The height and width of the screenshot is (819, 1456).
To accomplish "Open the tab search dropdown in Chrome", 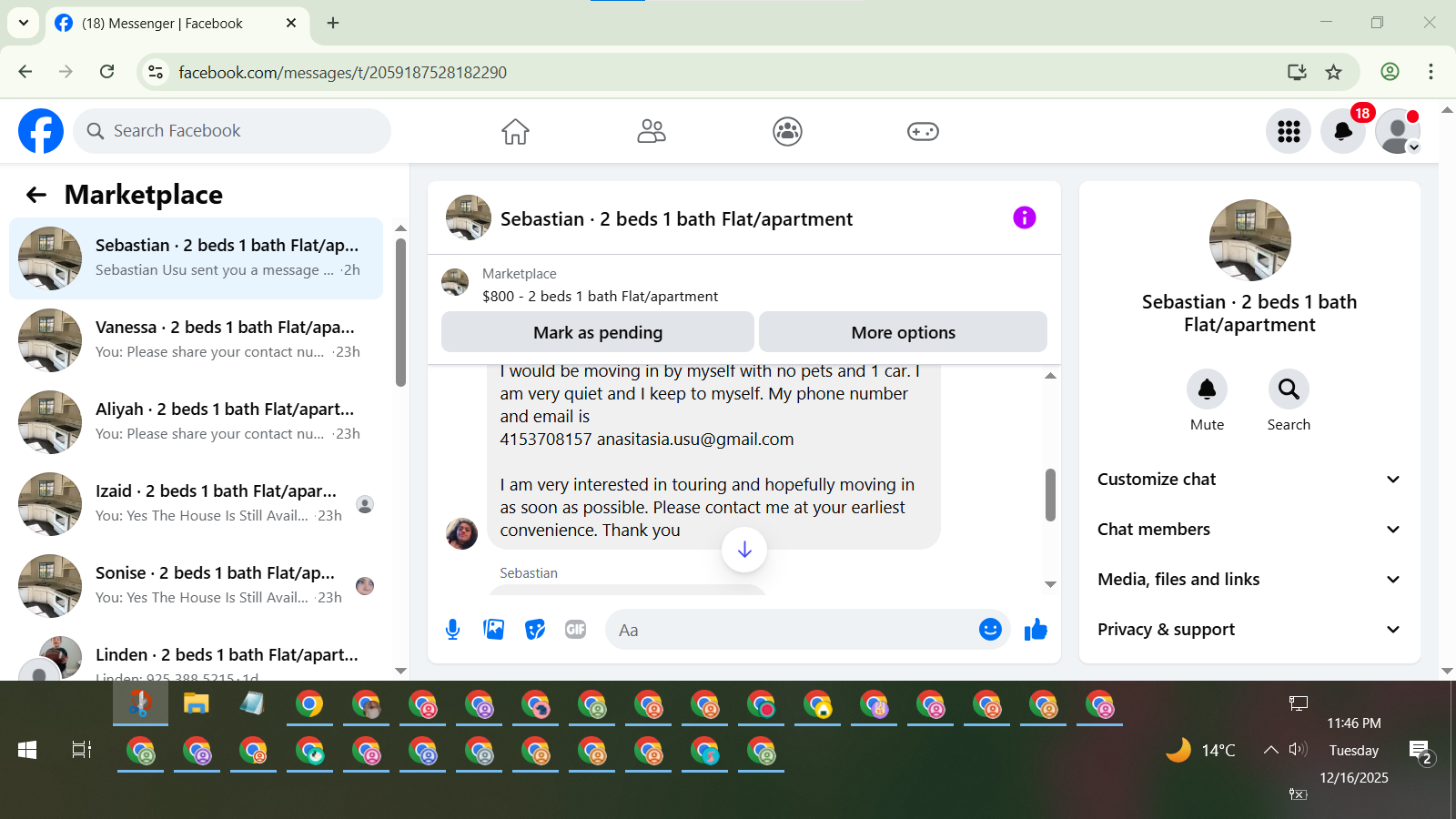I will (24, 23).
